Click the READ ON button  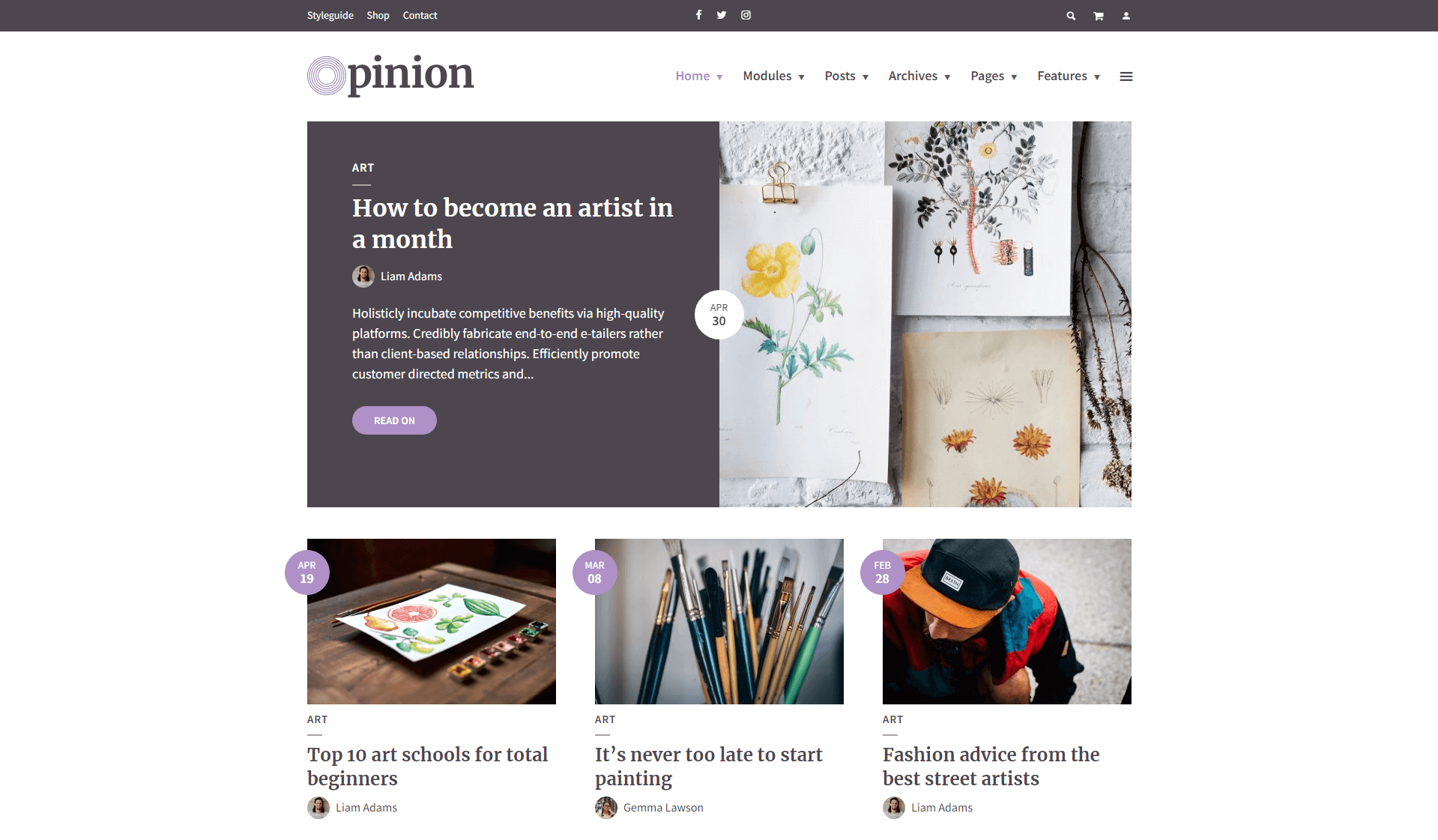coord(394,420)
